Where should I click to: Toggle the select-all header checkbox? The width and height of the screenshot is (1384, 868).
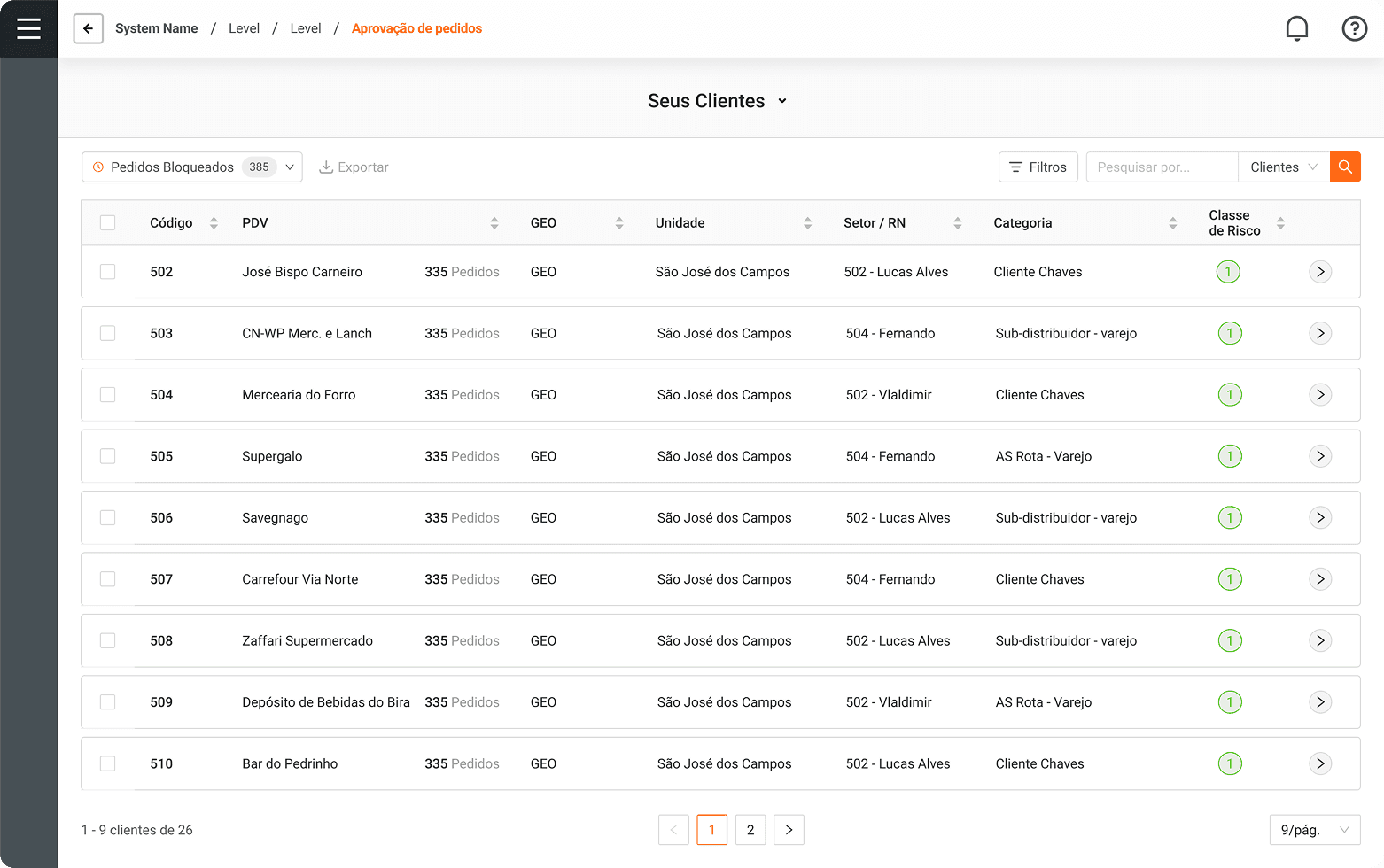pyautogui.click(x=108, y=223)
